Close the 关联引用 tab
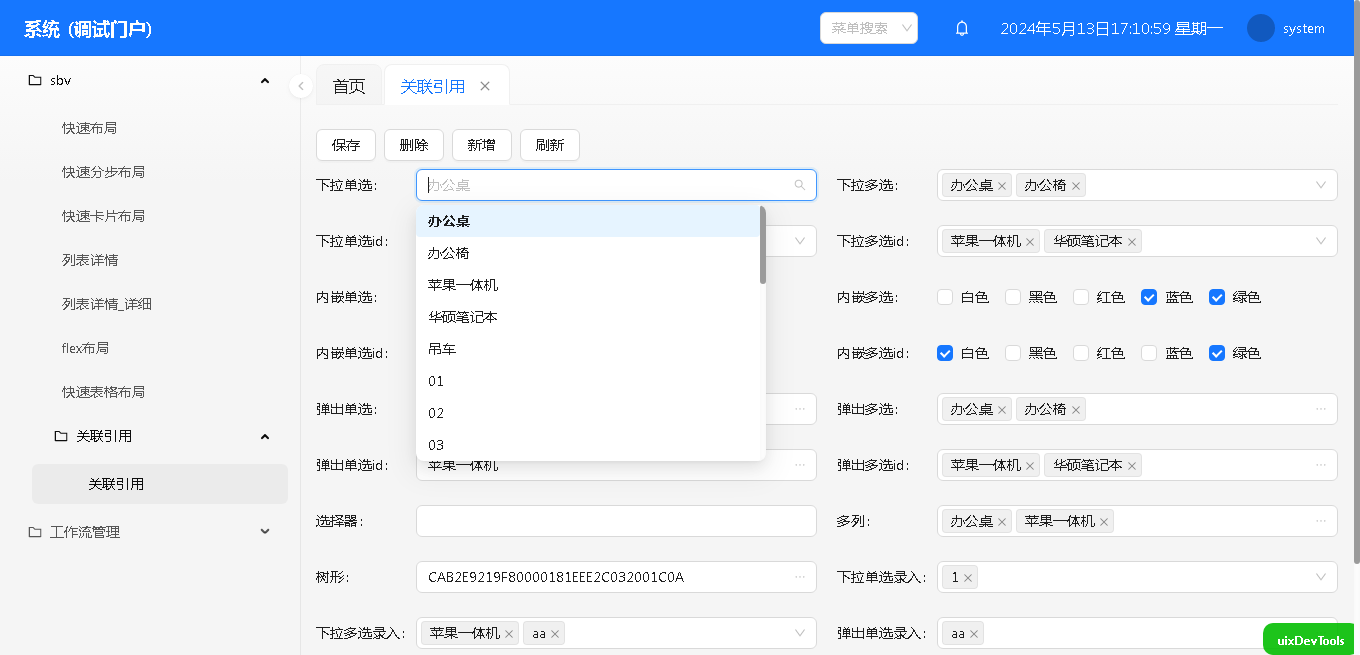 point(485,86)
